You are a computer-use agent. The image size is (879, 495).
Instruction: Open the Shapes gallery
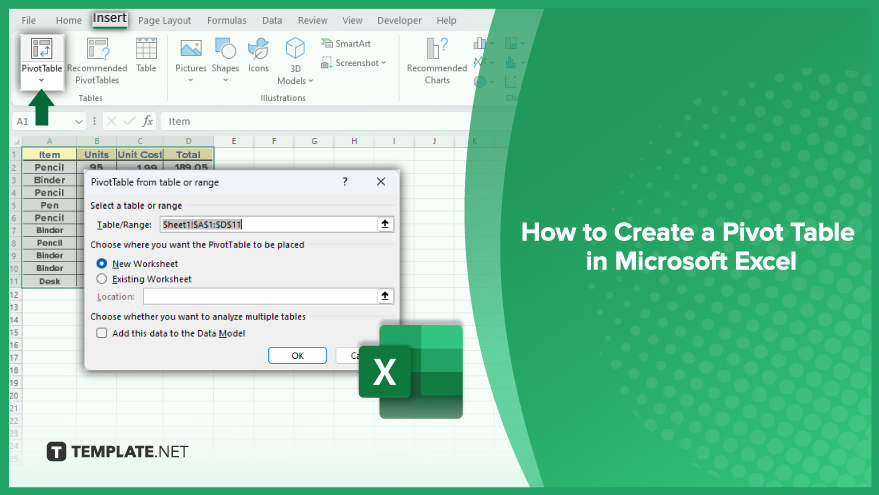click(x=225, y=55)
